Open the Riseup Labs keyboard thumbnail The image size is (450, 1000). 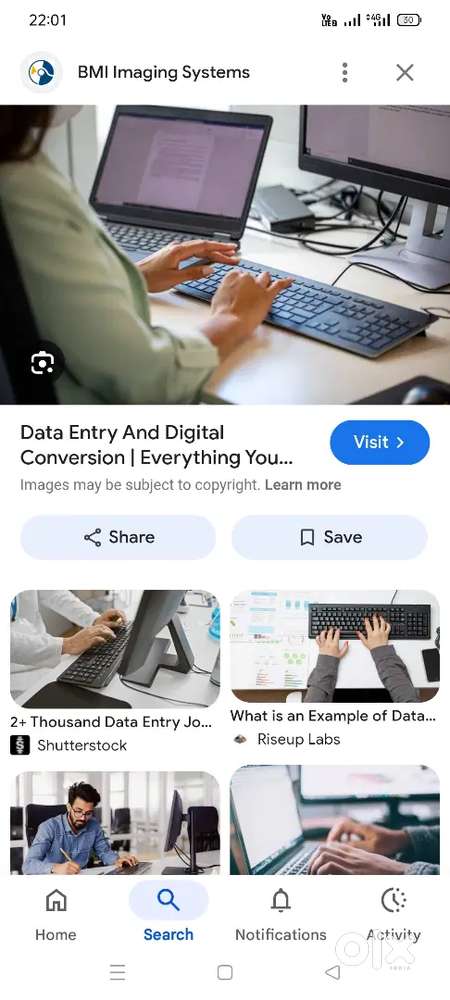(335, 646)
